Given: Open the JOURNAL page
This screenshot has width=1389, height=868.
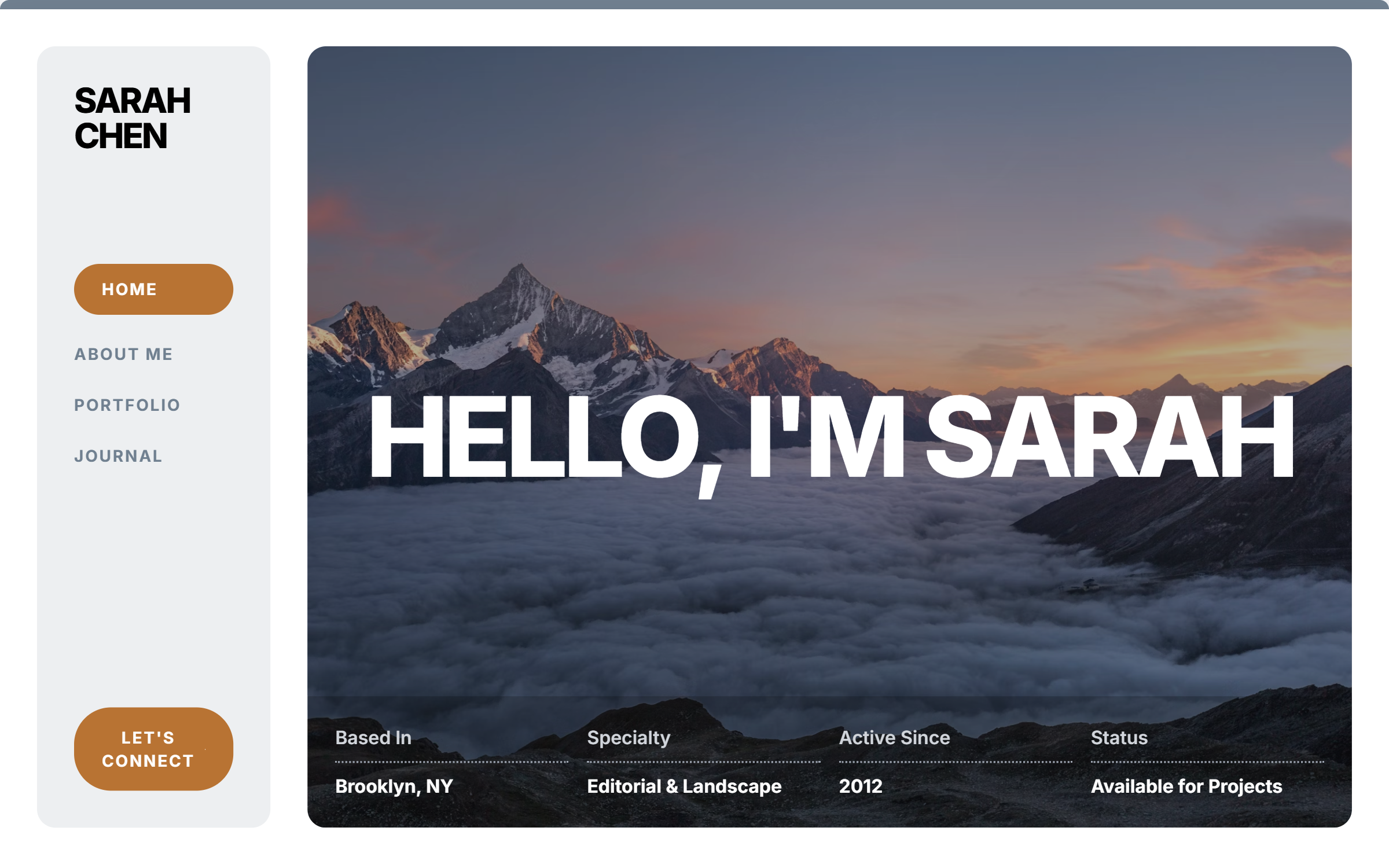Looking at the screenshot, I should (118, 456).
